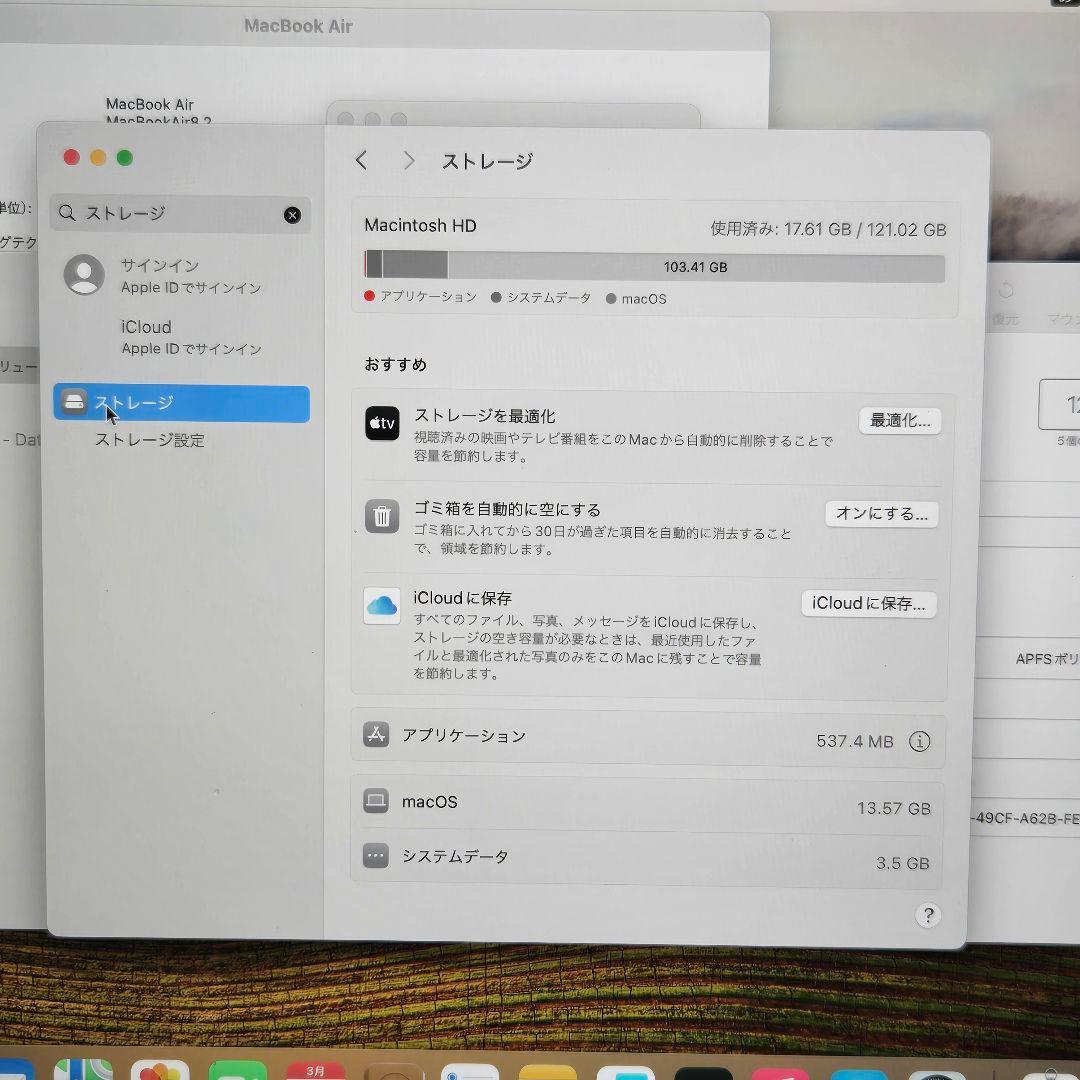The height and width of the screenshot is (1080, 1080).
Task: Click the help question mark button
Action: click(x=927, y=915)
